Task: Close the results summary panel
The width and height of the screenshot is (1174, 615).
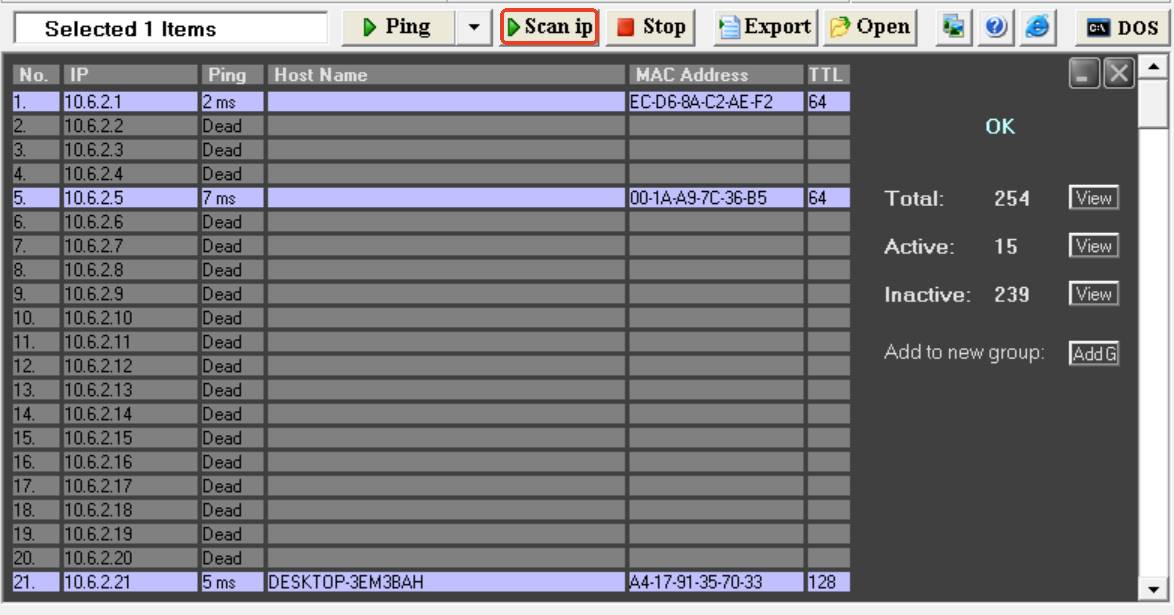Action: point(1118,73)
